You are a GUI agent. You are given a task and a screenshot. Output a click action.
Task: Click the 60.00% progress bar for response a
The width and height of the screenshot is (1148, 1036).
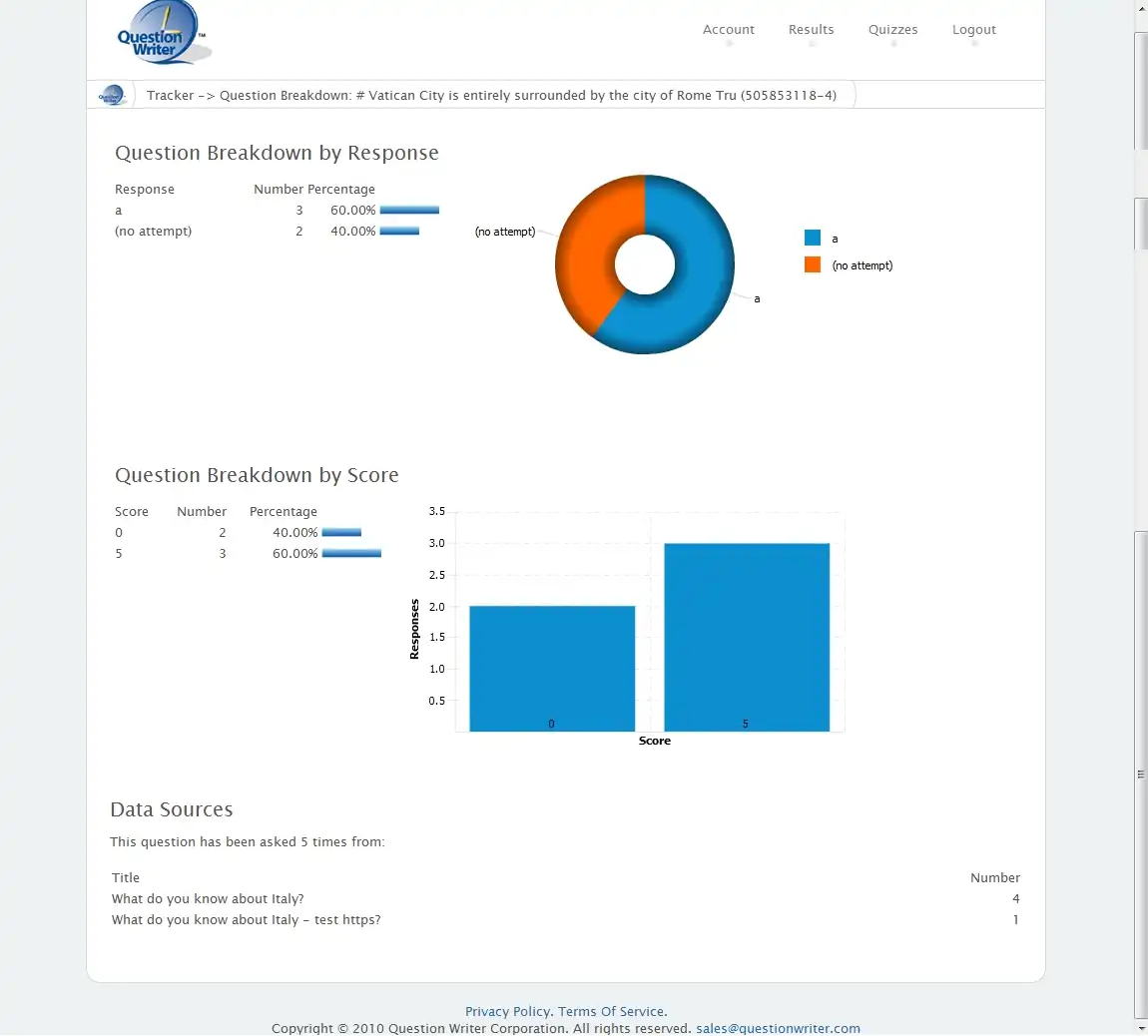coord(409,211)
